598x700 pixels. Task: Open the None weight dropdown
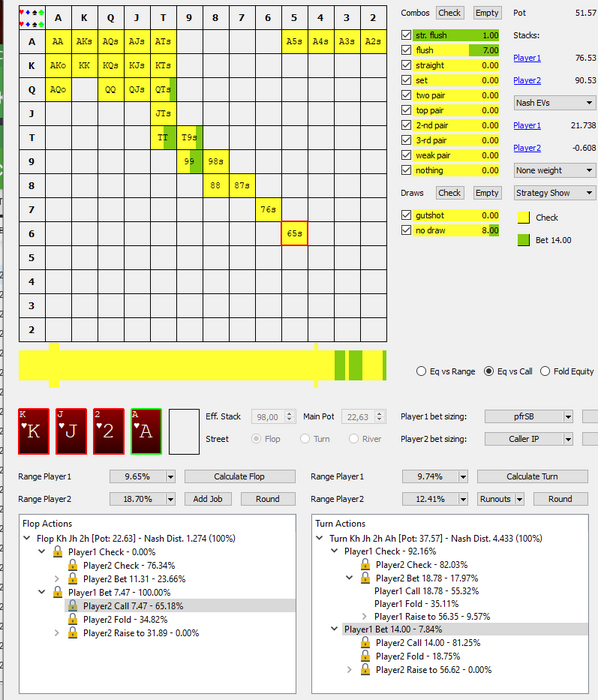pos(554,170)
